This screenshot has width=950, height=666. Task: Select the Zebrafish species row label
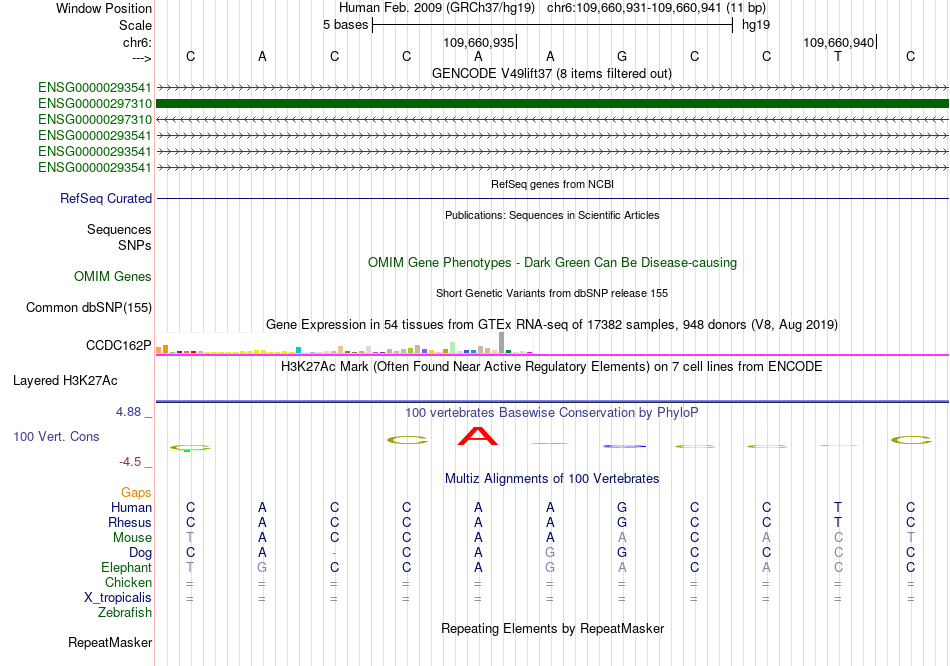coord(125,613)
